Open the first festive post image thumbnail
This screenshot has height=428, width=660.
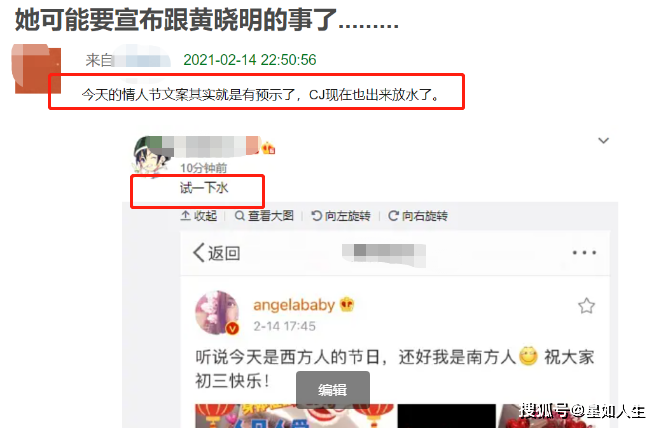[294, 416]
